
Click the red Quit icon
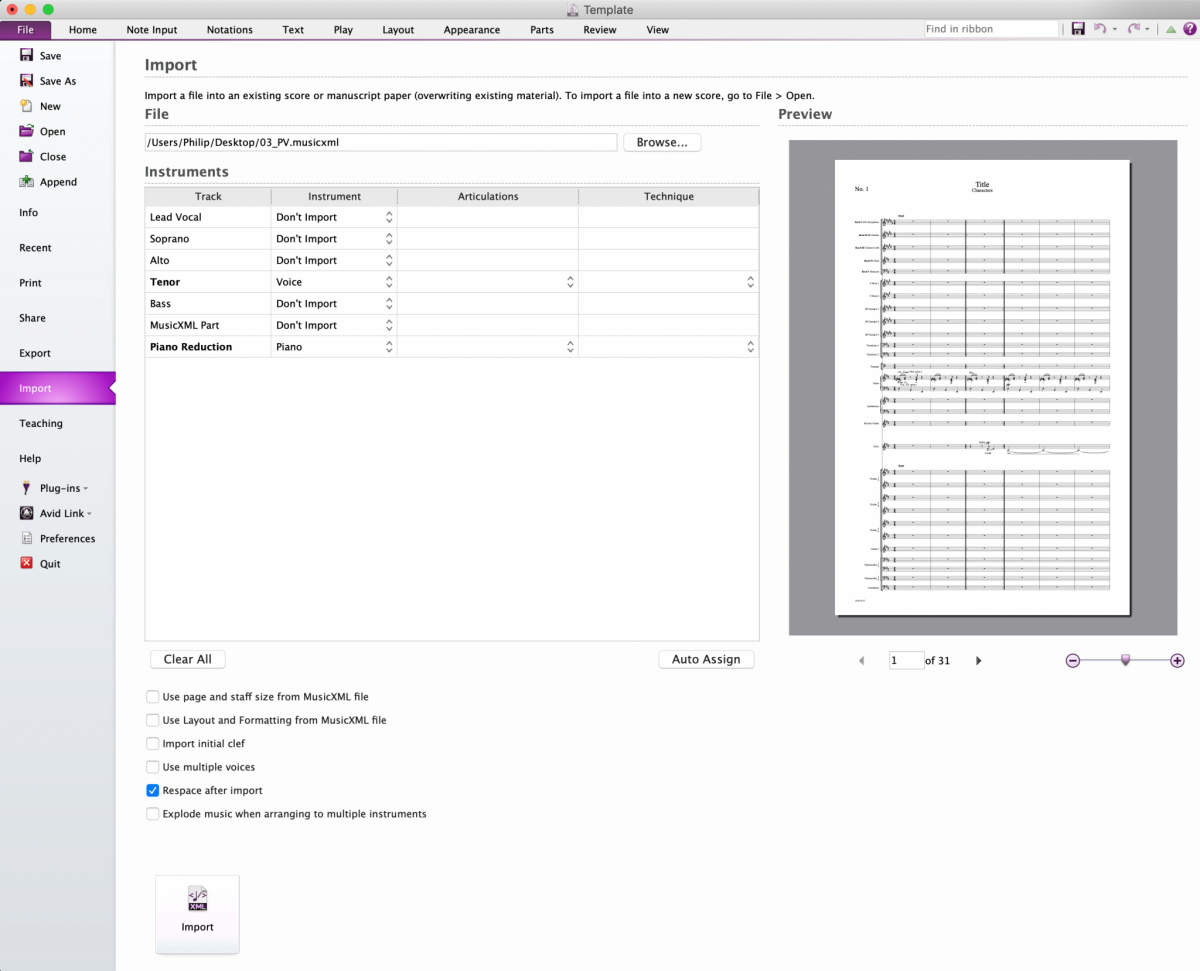(27, 564)
